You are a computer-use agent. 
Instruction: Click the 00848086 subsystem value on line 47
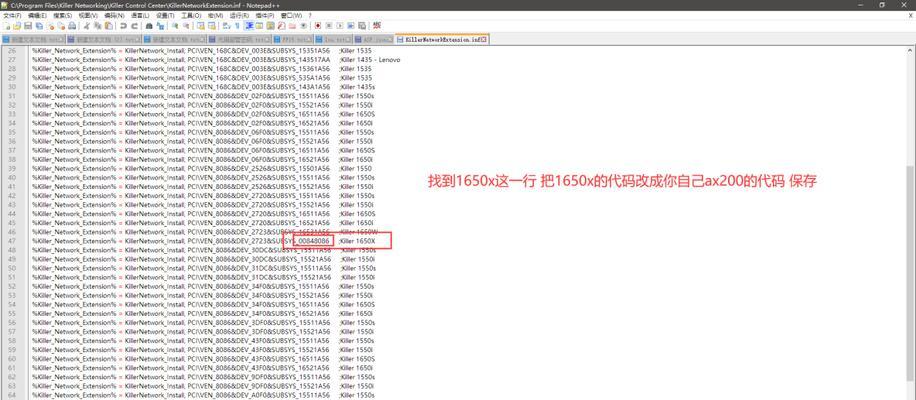pos(315,241)
